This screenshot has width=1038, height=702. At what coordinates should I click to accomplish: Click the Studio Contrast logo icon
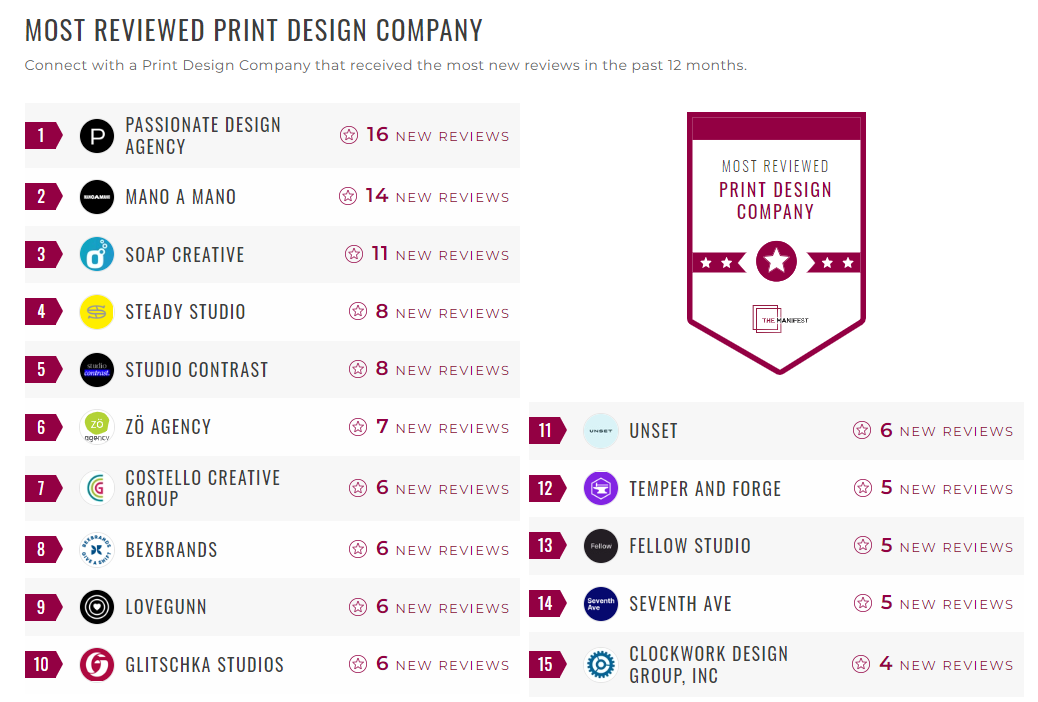coord(96,369)
